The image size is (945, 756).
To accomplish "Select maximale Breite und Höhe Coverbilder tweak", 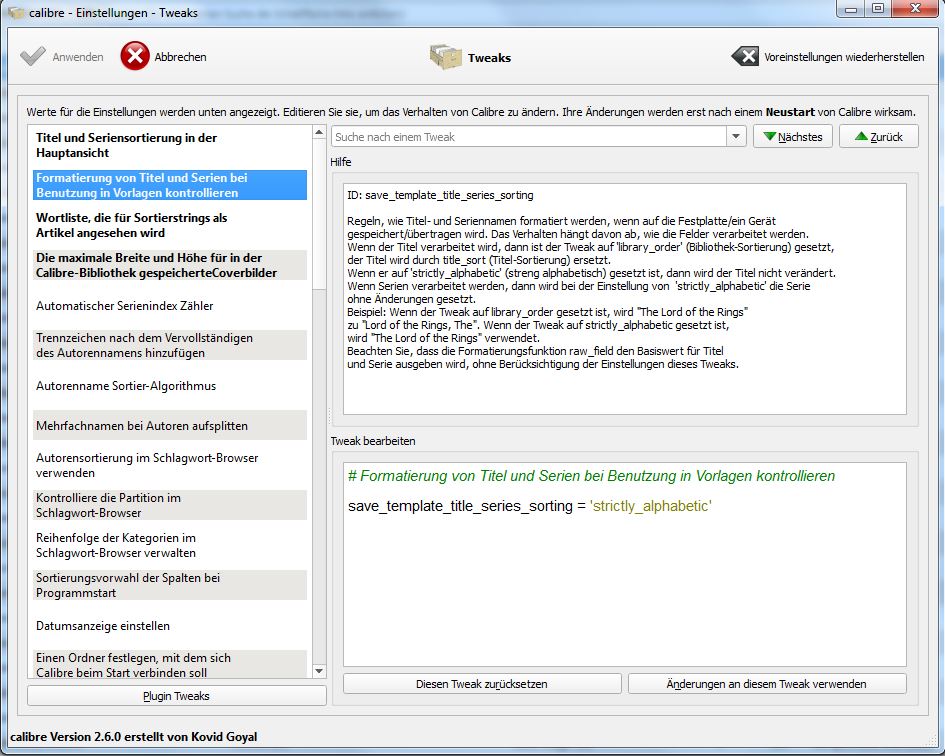I will pos(170,265).
